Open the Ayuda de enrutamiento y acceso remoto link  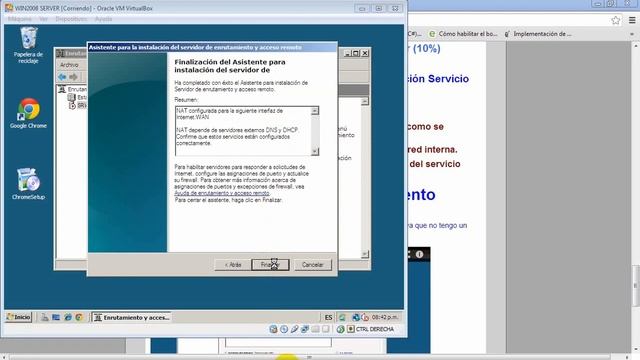click(x=222, y=193)
